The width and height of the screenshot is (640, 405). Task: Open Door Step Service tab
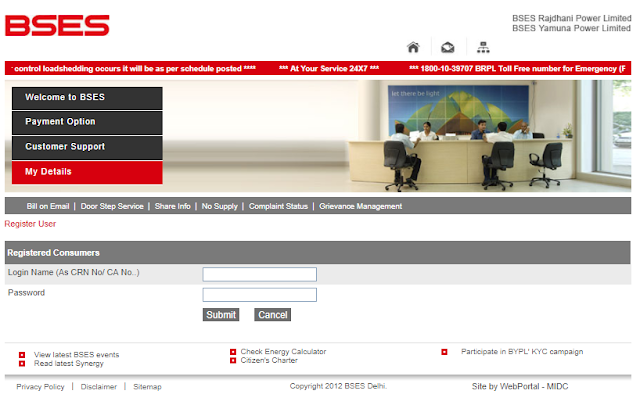(x=112, y=206)
